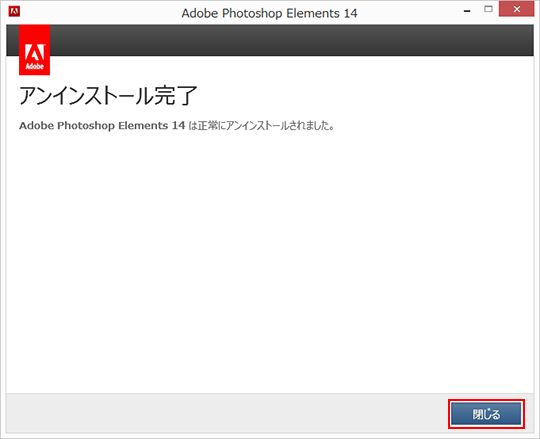Image resolution: width=540 pixels, height=439 pixels.
Task: Click the white A symbol in Adobe logo
Action: pos(34,52)
